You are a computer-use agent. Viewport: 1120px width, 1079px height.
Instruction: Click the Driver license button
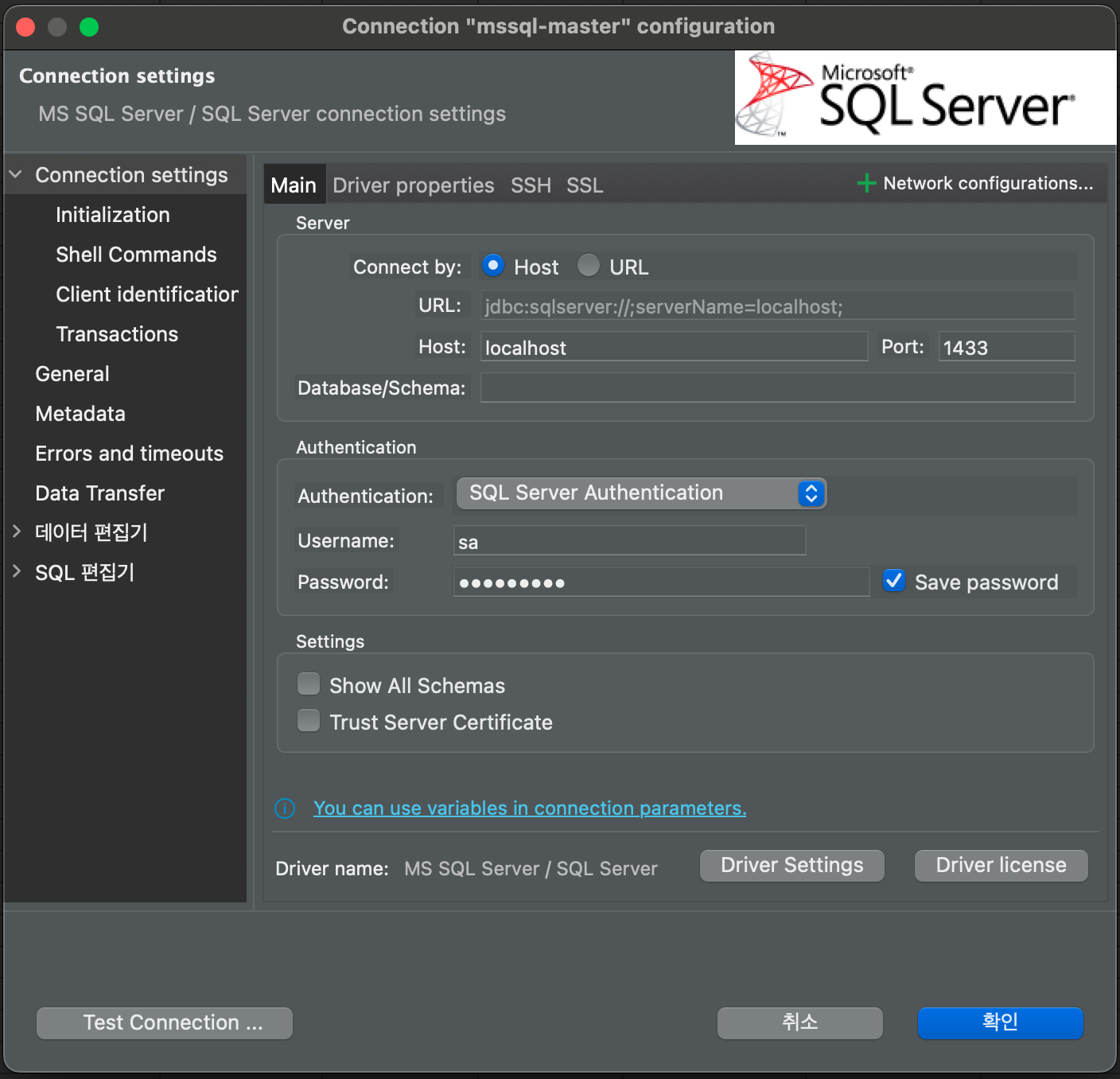coord(1001,866)
